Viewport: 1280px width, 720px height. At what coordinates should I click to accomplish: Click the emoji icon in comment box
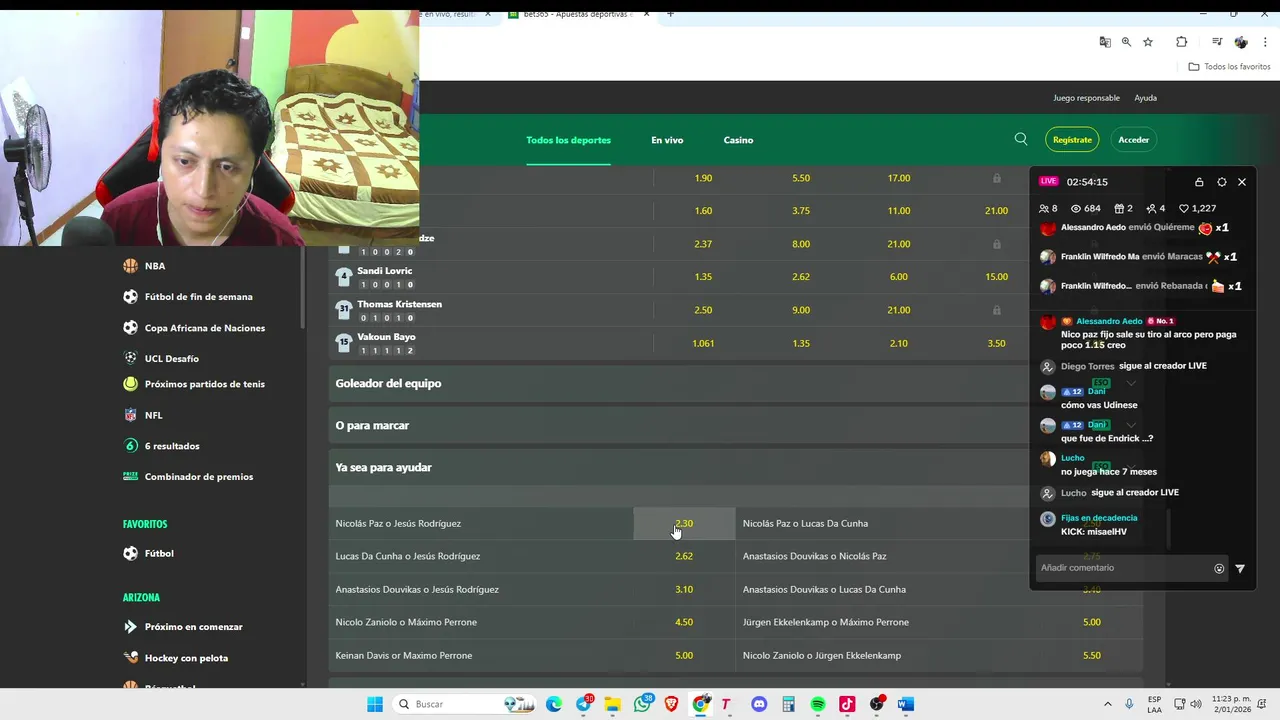pyautogui.click(x=1219, y=568)
